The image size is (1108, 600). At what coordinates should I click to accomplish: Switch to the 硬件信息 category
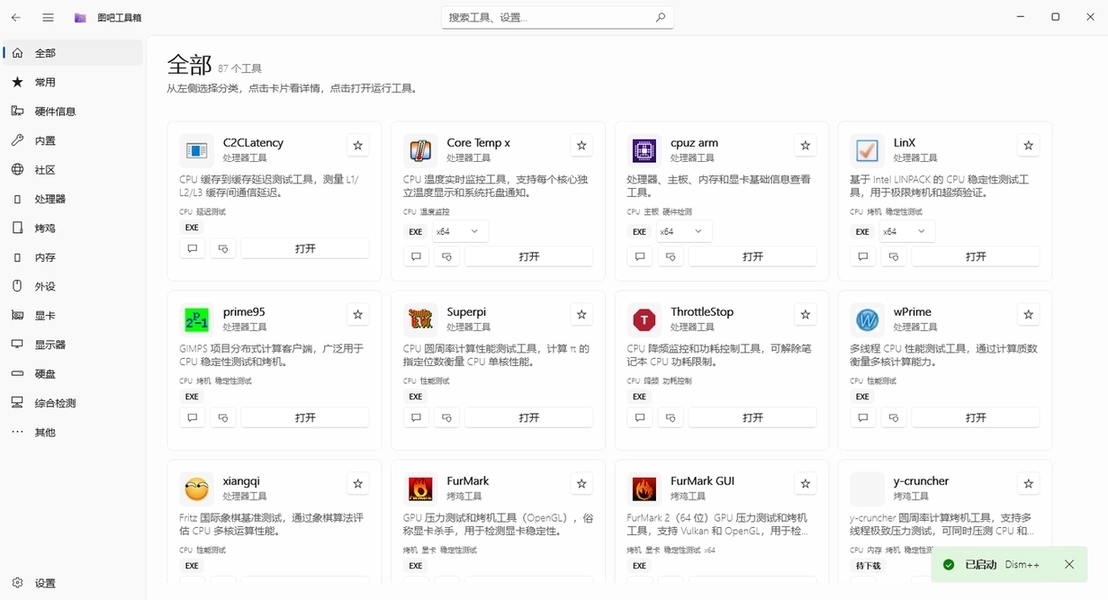tap(73, 111)
